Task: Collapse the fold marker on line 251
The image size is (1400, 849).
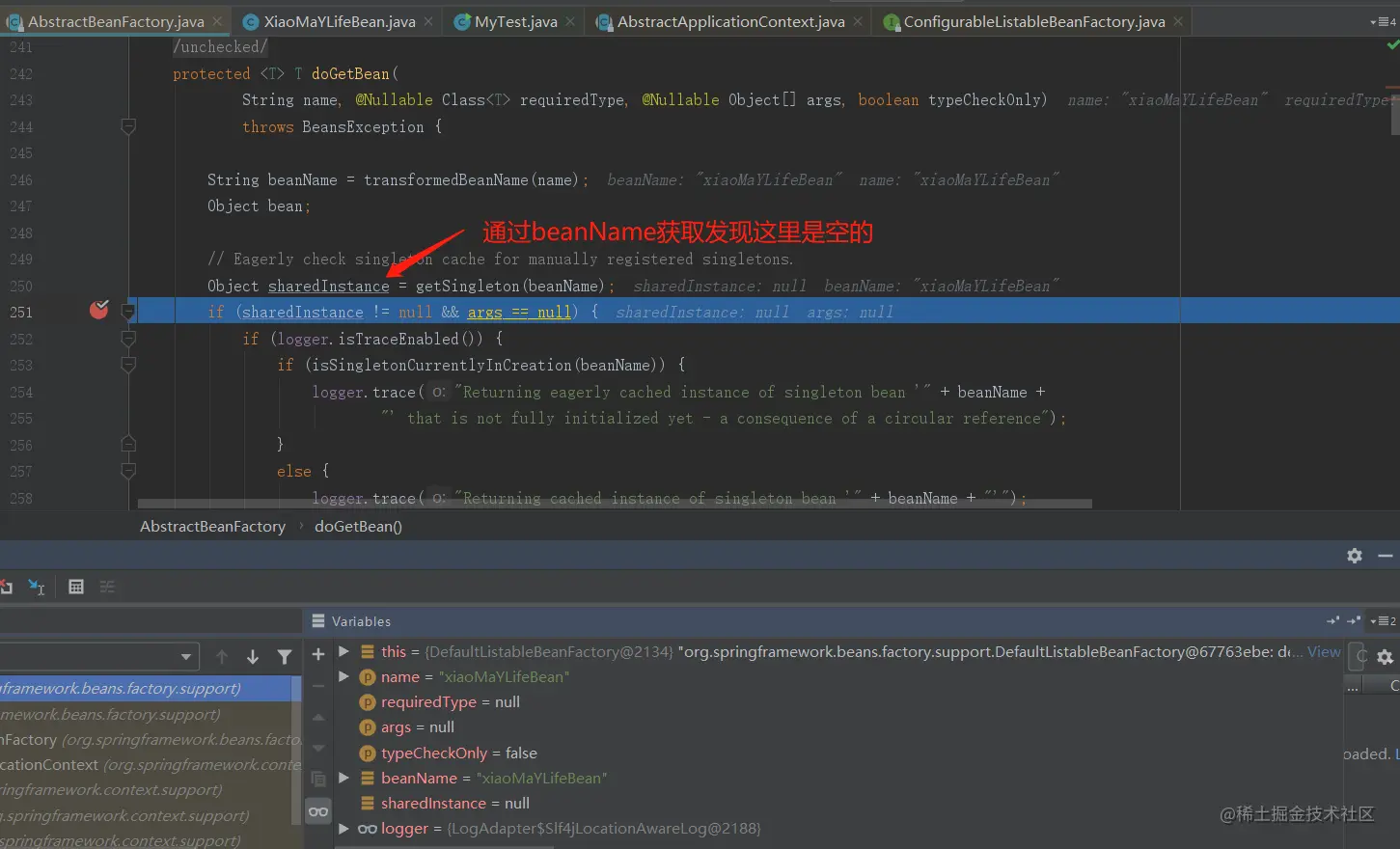Action: click(128, 312)
